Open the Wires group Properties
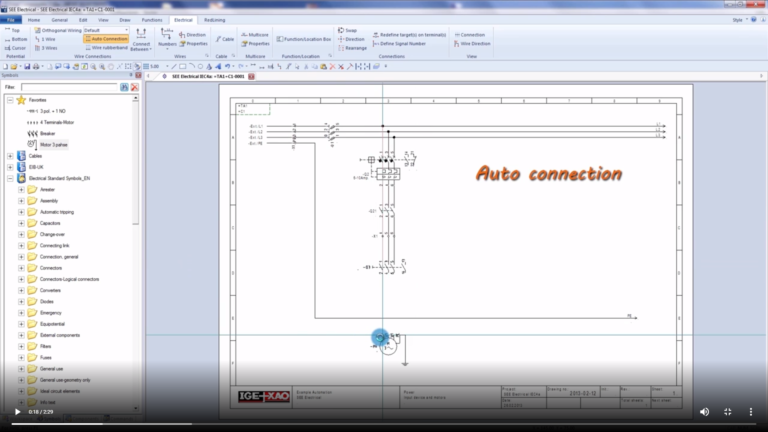Screen dimensions: 768x432 coord(193,44)
